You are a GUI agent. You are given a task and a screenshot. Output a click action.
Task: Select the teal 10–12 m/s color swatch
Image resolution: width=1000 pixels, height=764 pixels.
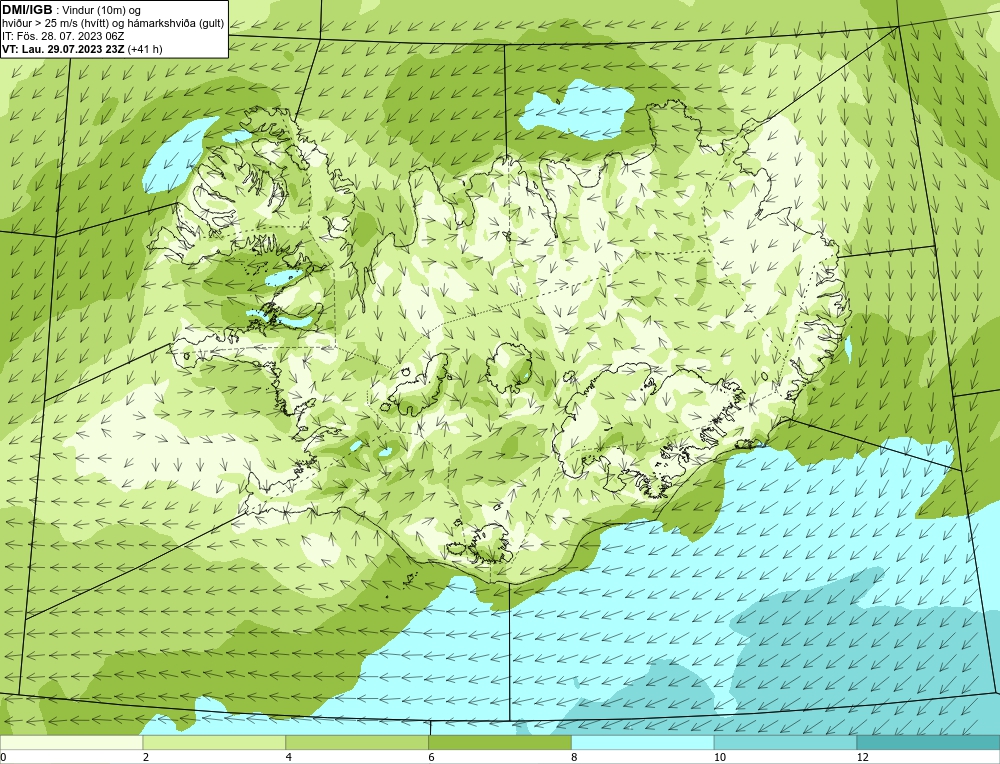pyautogui.click(x=786, y=742)
